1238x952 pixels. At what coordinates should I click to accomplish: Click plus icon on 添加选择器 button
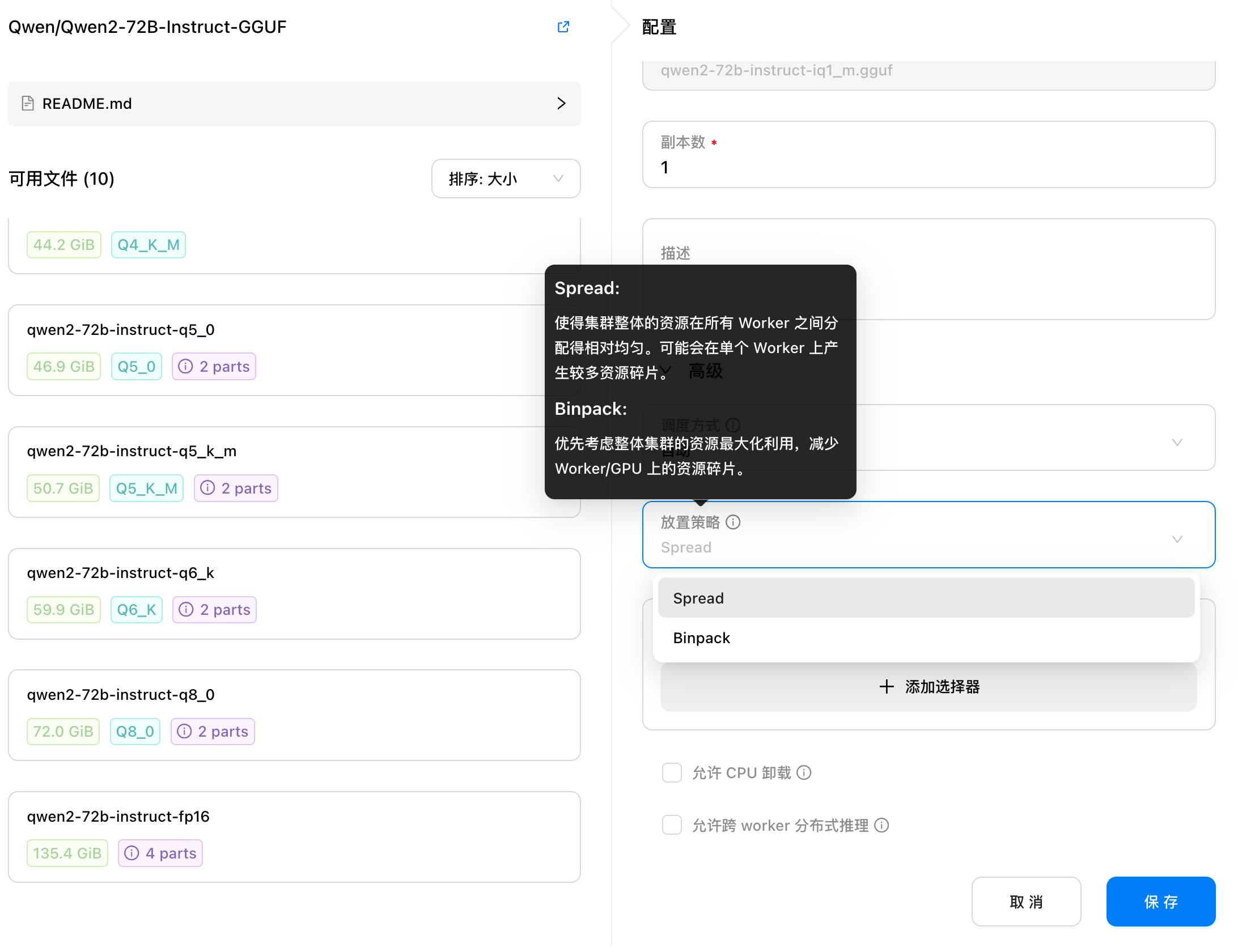(887, 686)
